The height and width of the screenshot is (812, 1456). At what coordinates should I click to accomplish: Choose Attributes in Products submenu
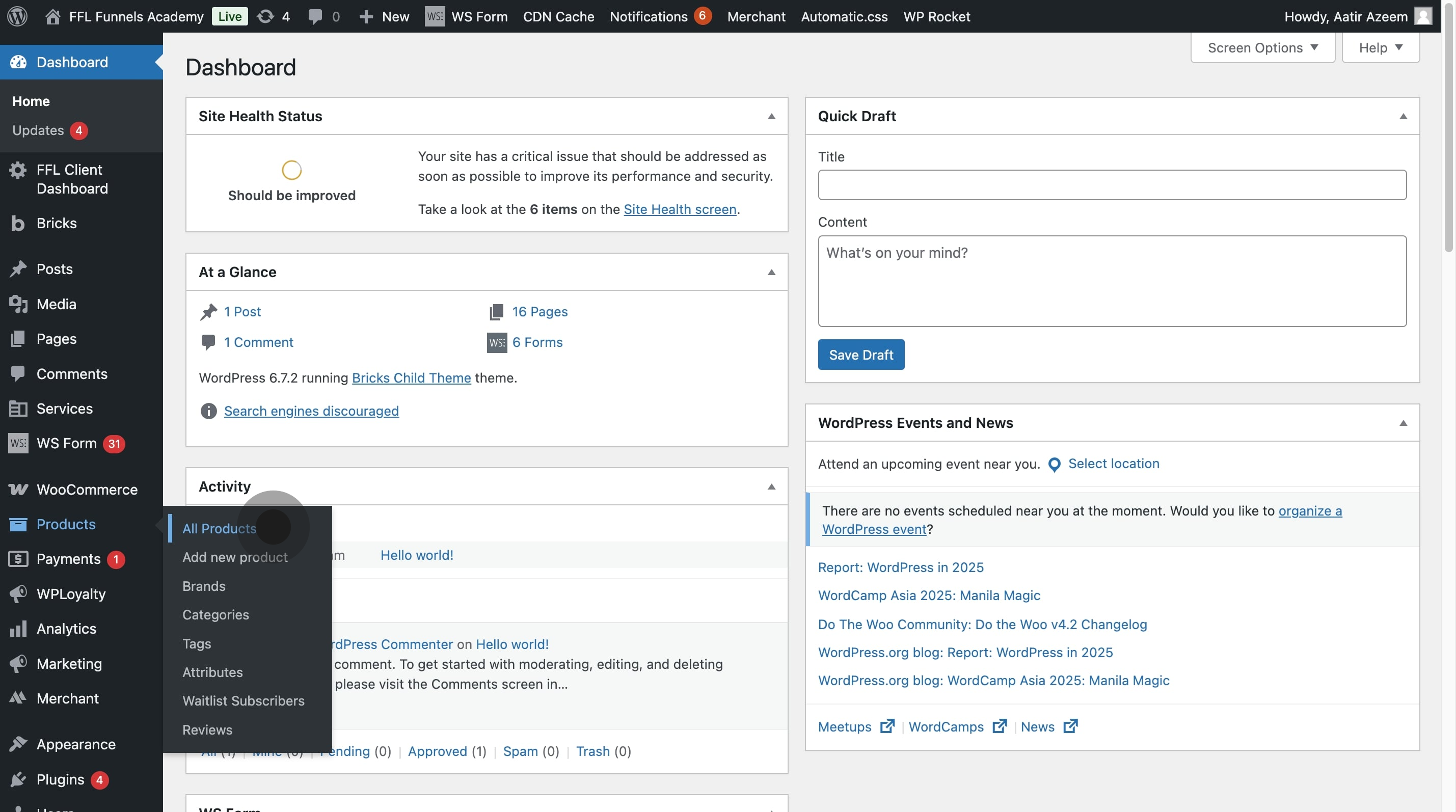212,672
